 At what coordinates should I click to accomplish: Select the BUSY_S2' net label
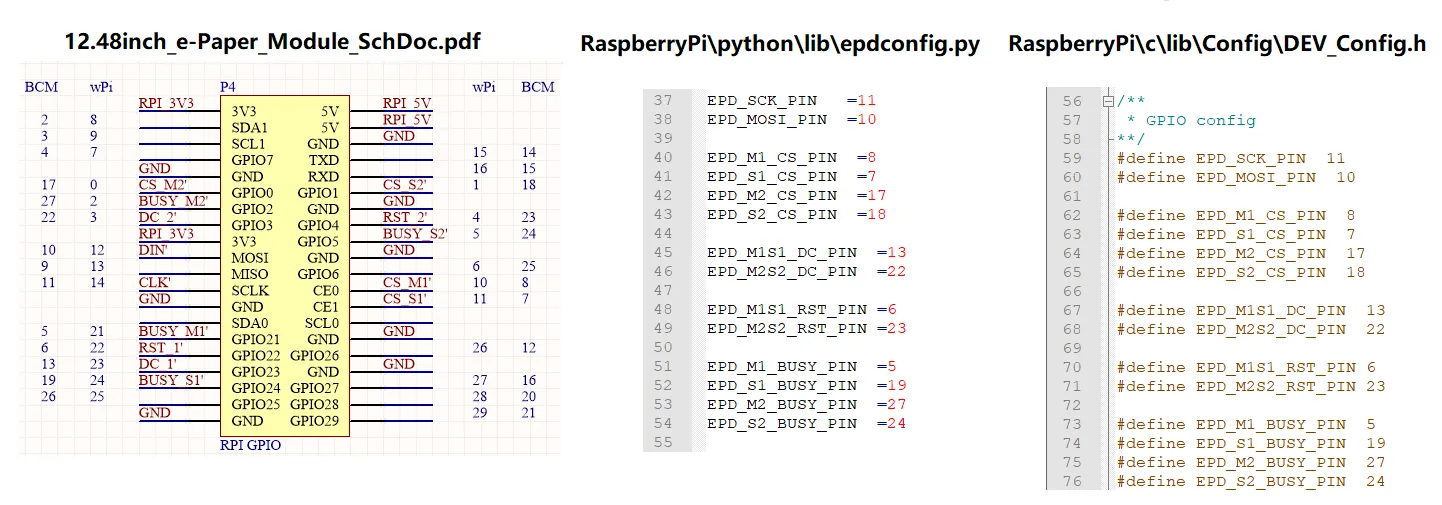point(415,233)
